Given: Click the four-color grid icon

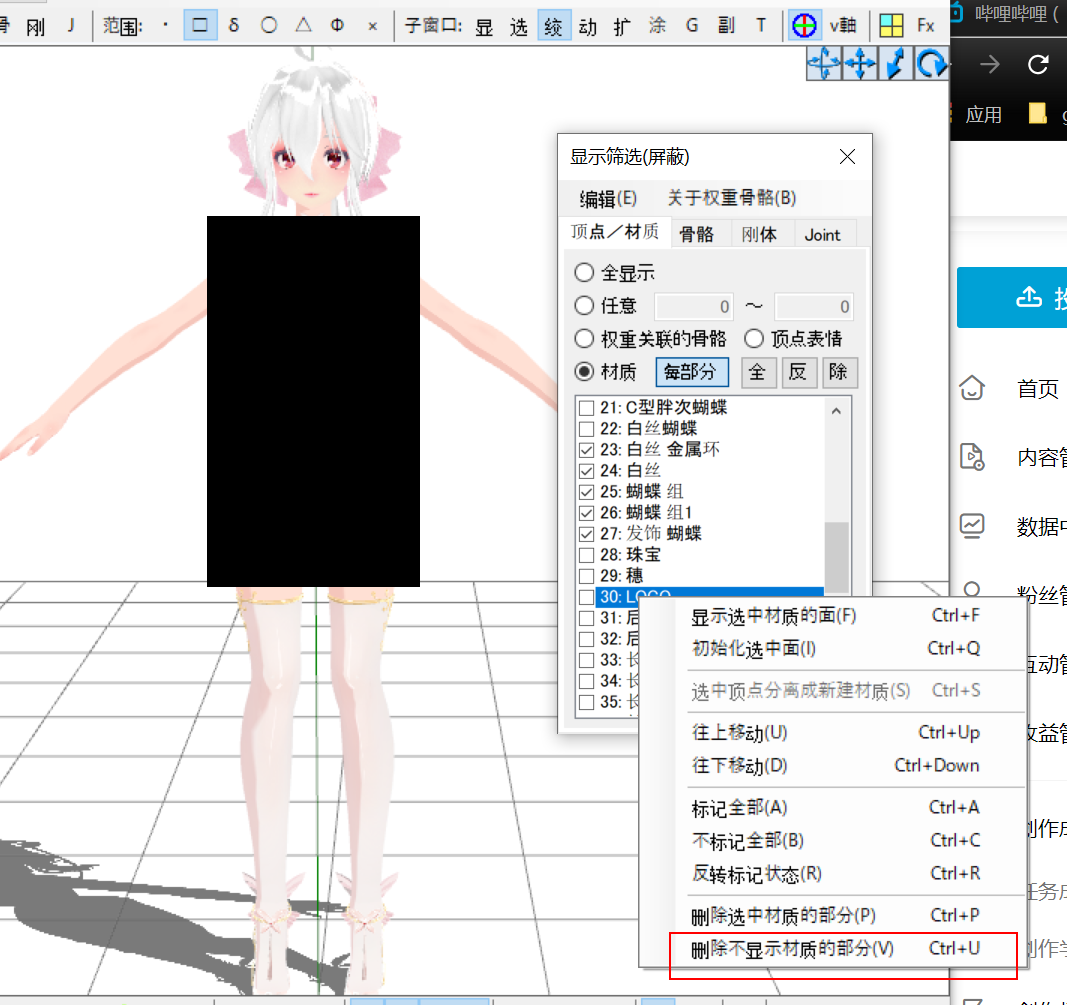Looking at the screenshot, I should [891, 26].
